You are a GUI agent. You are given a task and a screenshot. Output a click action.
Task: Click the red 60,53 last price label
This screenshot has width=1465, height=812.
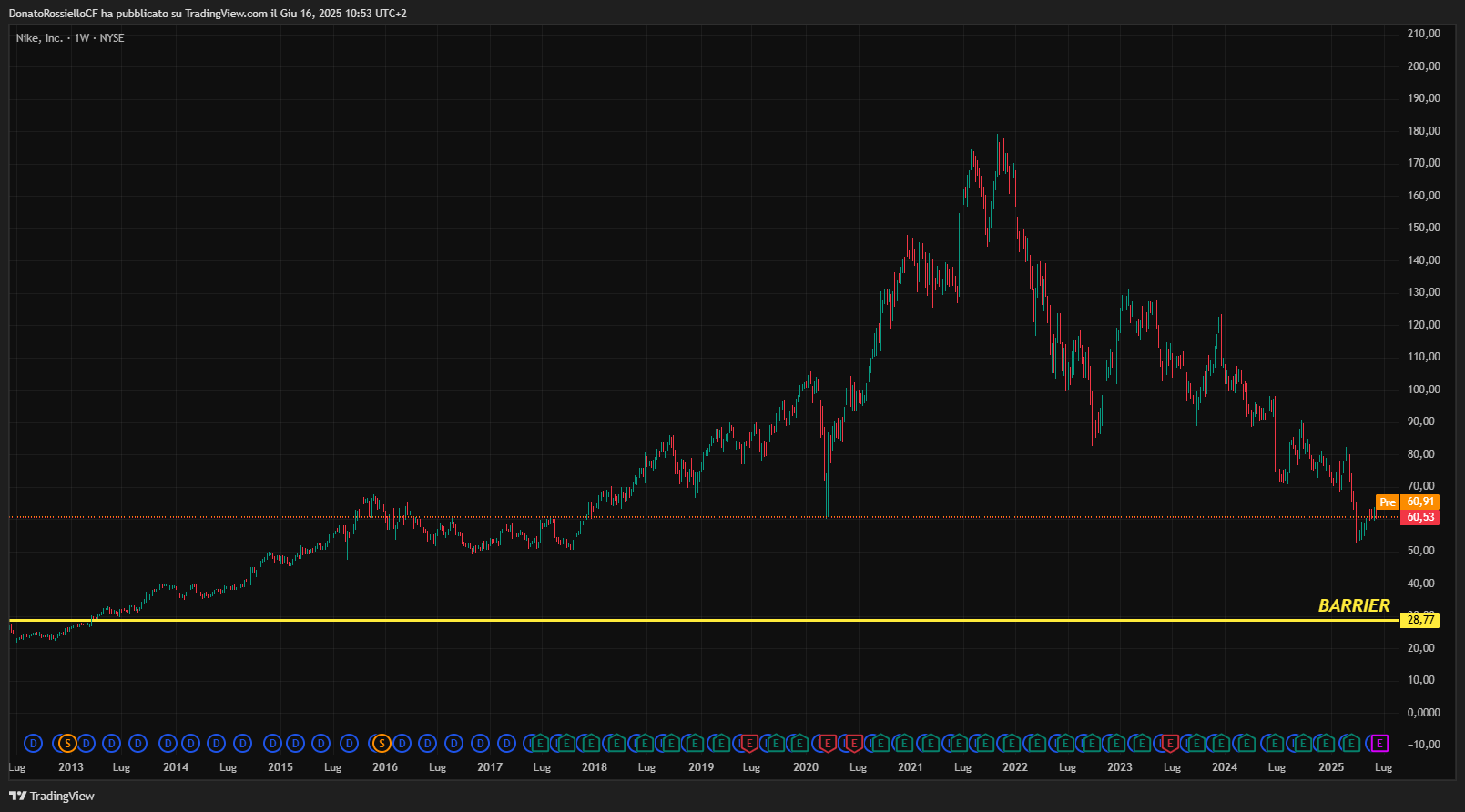[1420, 517]
